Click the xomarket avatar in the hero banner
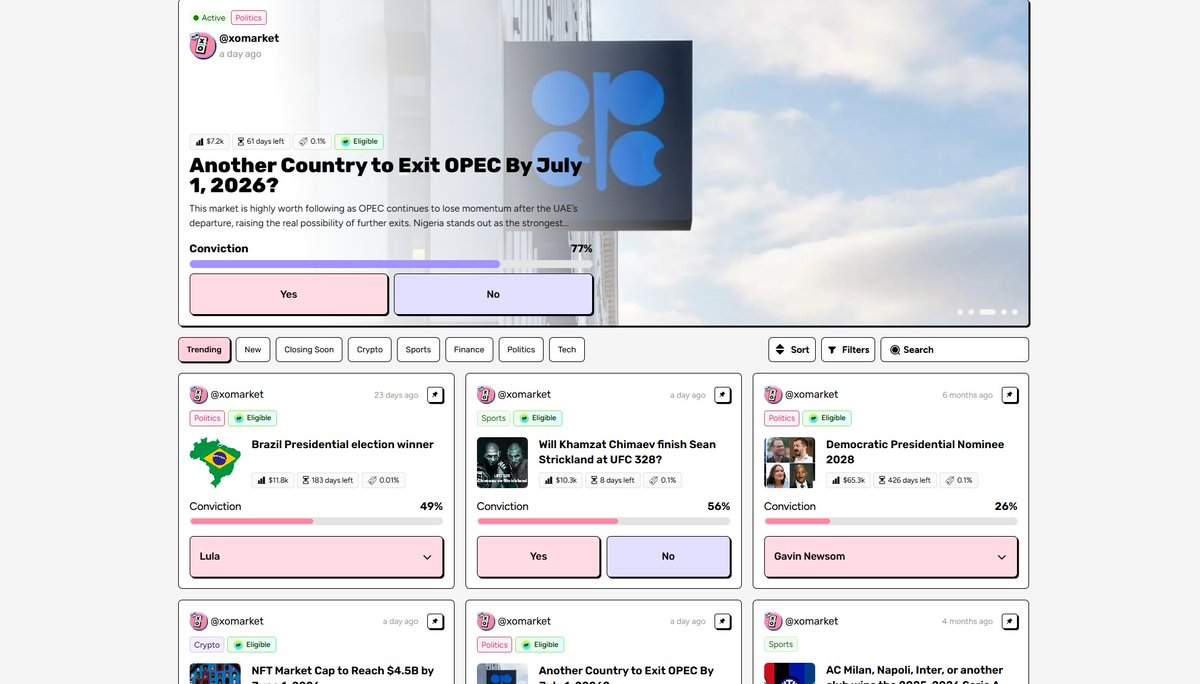The width and height of the screenshot is (1200, 684). click(x=203, y=46)
